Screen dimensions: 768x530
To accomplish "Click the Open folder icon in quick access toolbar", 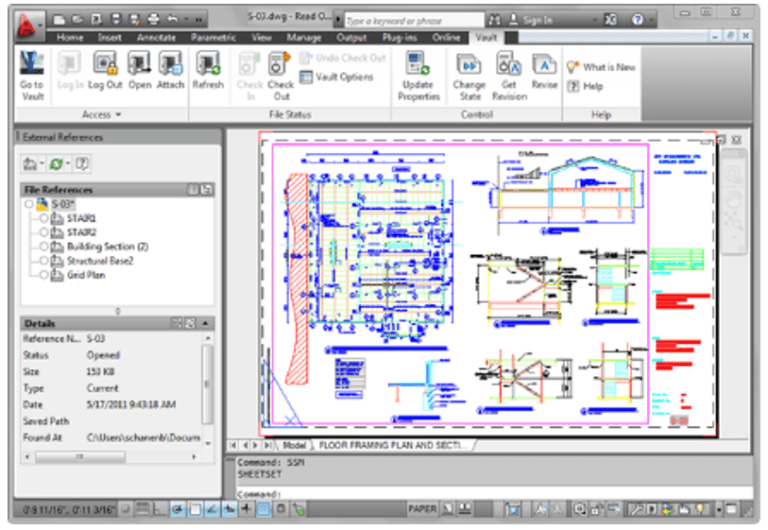I will [78, 20].
